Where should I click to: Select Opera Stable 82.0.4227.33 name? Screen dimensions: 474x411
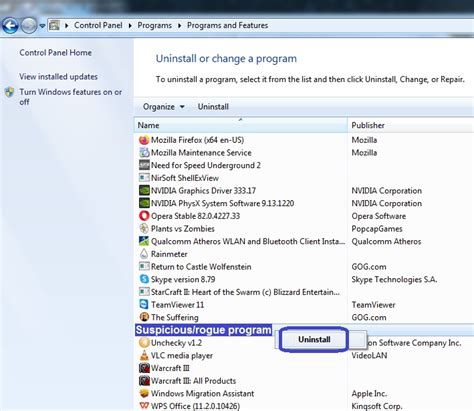point(195,216)
